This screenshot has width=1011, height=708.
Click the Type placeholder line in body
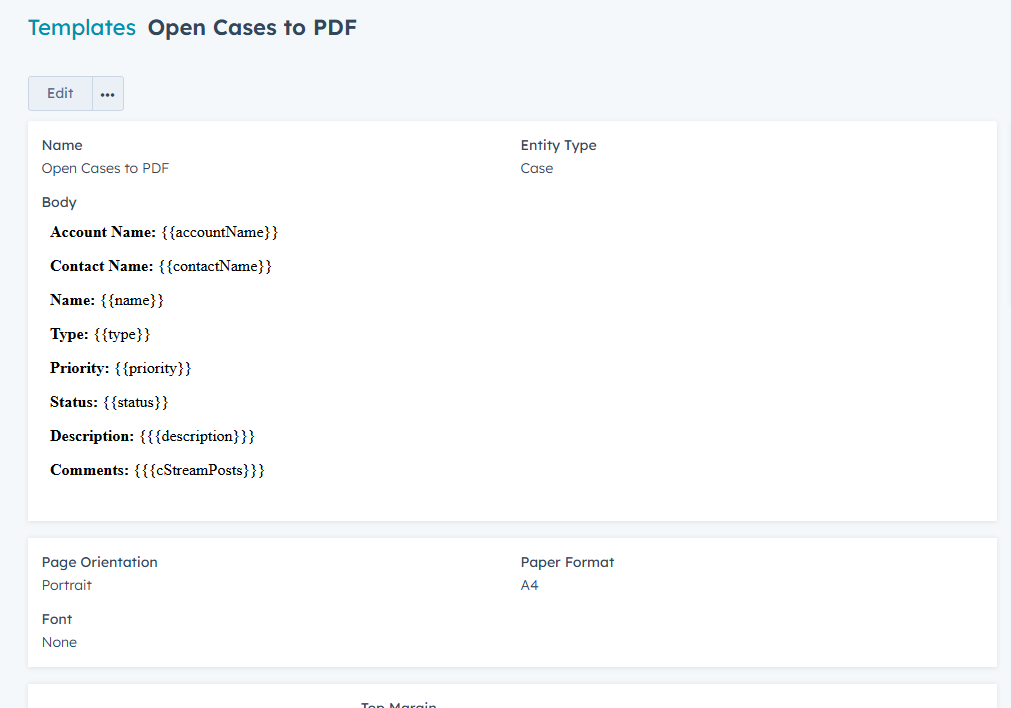100,334
